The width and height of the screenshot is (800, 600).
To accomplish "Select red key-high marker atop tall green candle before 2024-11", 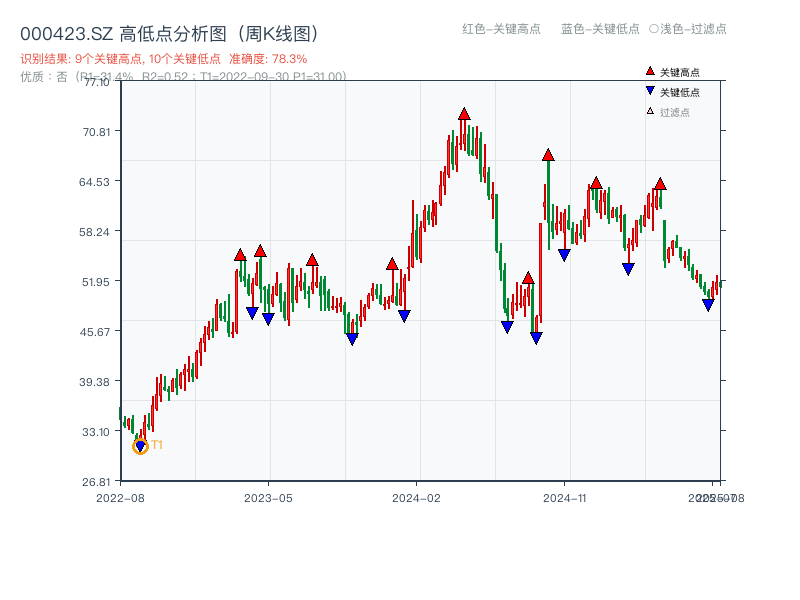I will pyautogui.click(x=548, y=155).
